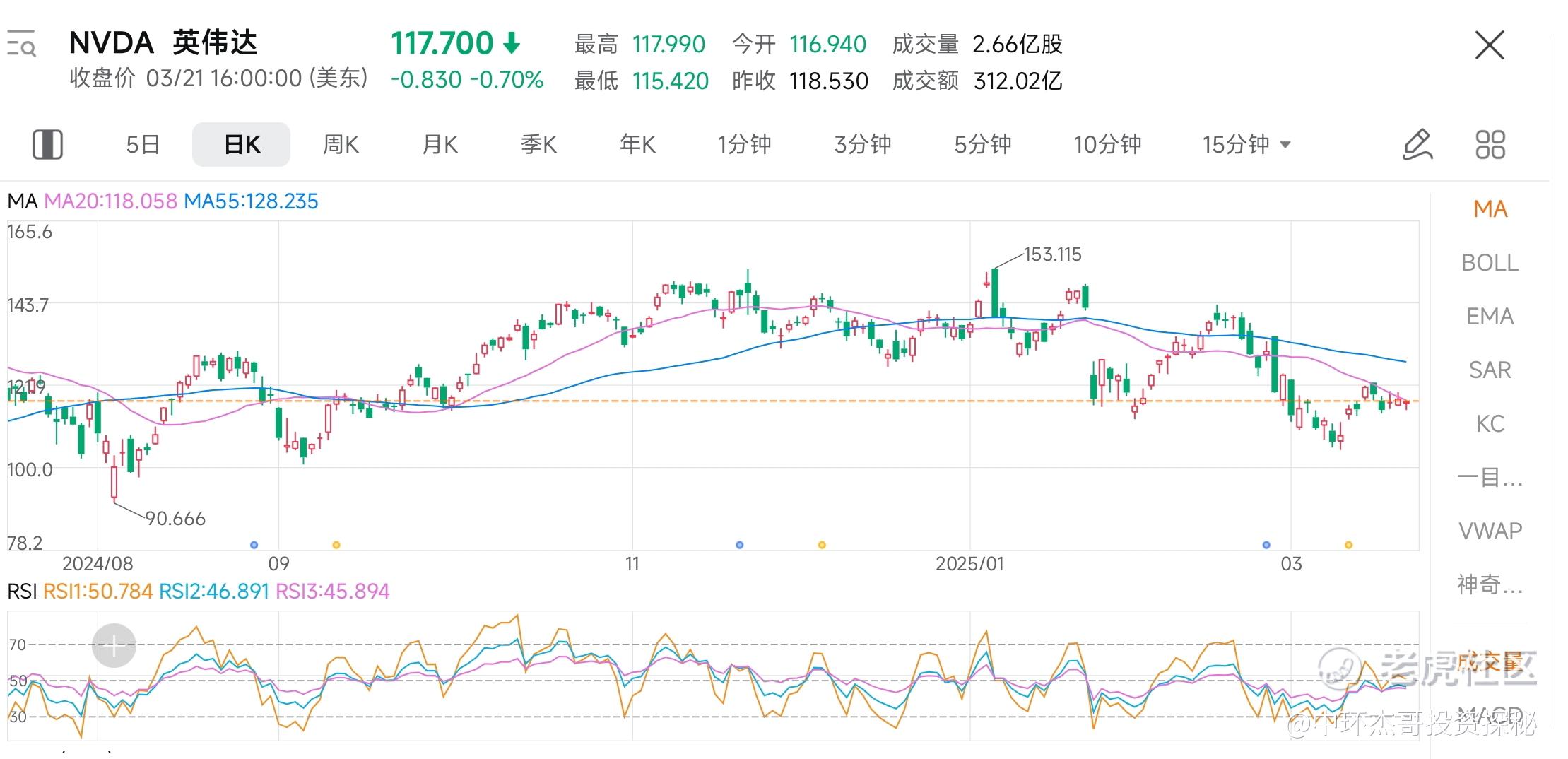Viewport: 1568px width, 759px height.
Task: Click the 117.700 current price
Action: pos(442,44)
